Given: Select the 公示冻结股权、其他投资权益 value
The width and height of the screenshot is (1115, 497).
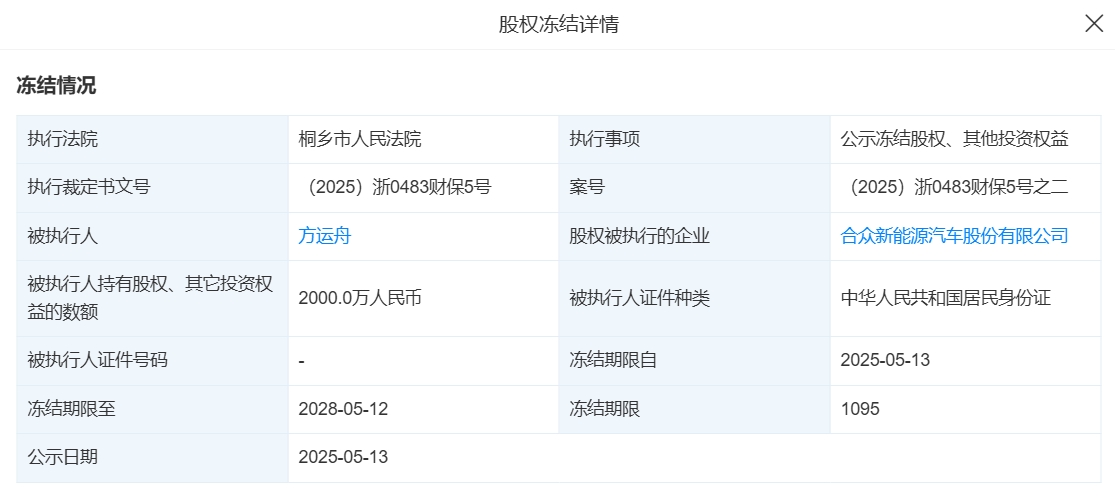Looking at the screenshot, I should [x=954, y=139].
